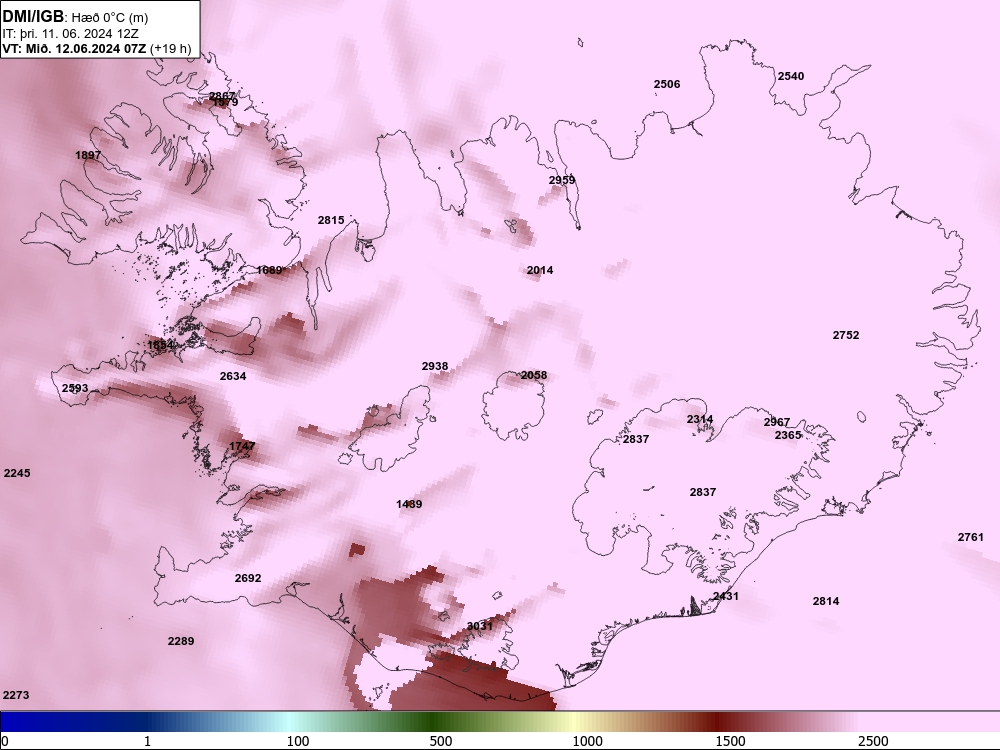Click the 2431 value on the southeast coast

click(x=726, y=596)
